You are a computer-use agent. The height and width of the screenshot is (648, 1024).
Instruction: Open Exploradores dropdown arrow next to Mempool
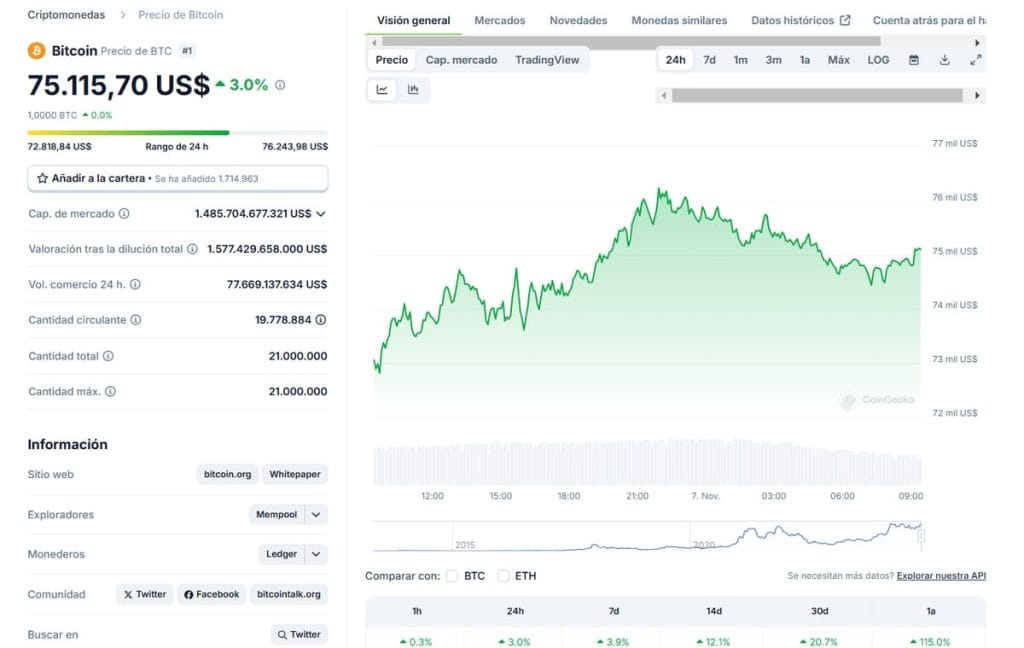click(x=316, y=515)
